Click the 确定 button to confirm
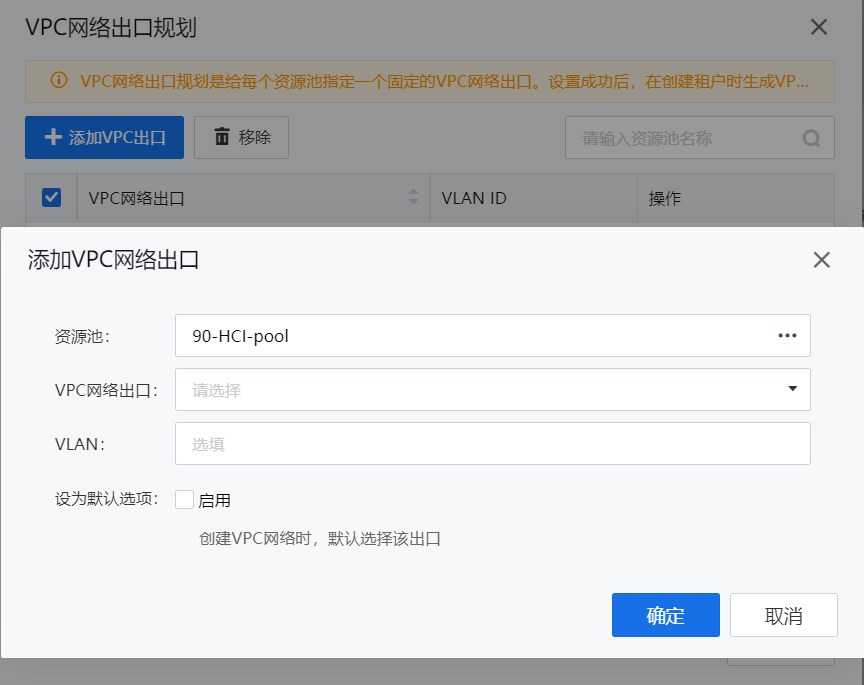 click(665, 615)
